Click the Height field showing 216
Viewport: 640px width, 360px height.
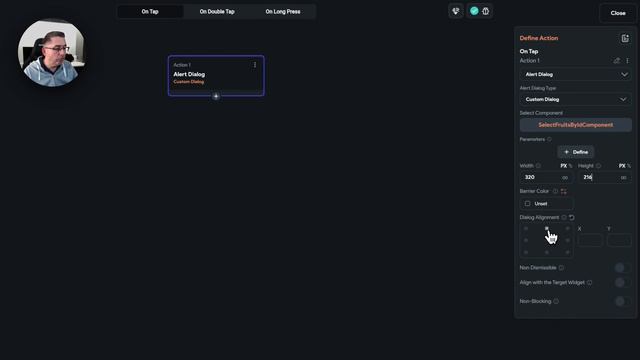(605, 177)
